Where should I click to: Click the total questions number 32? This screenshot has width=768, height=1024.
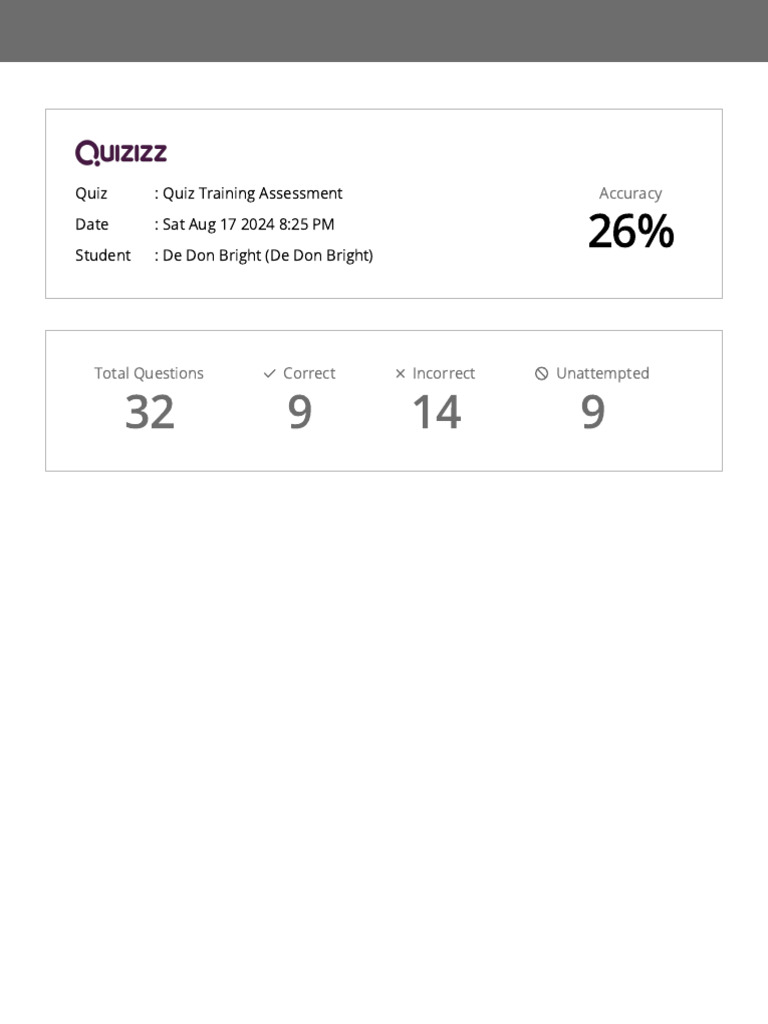coord(150,412)
